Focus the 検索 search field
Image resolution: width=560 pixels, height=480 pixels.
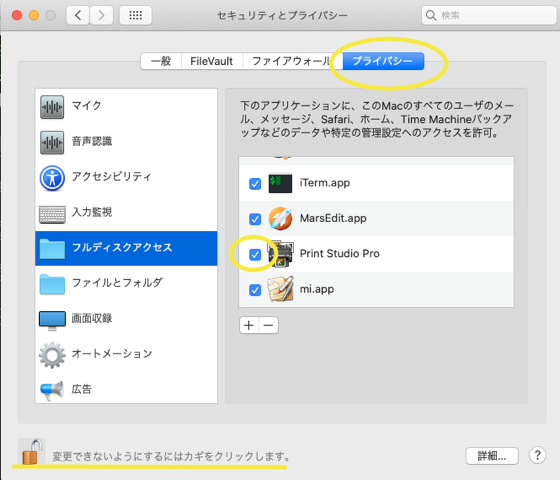pos(489,15)
